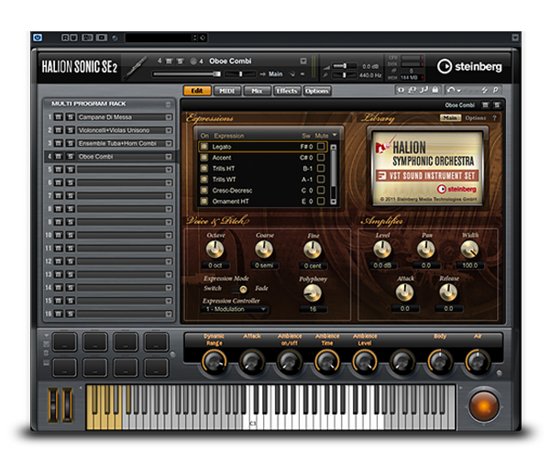Flip the Expression Mode Switch/Fade toggle

[x=239, y=289]
